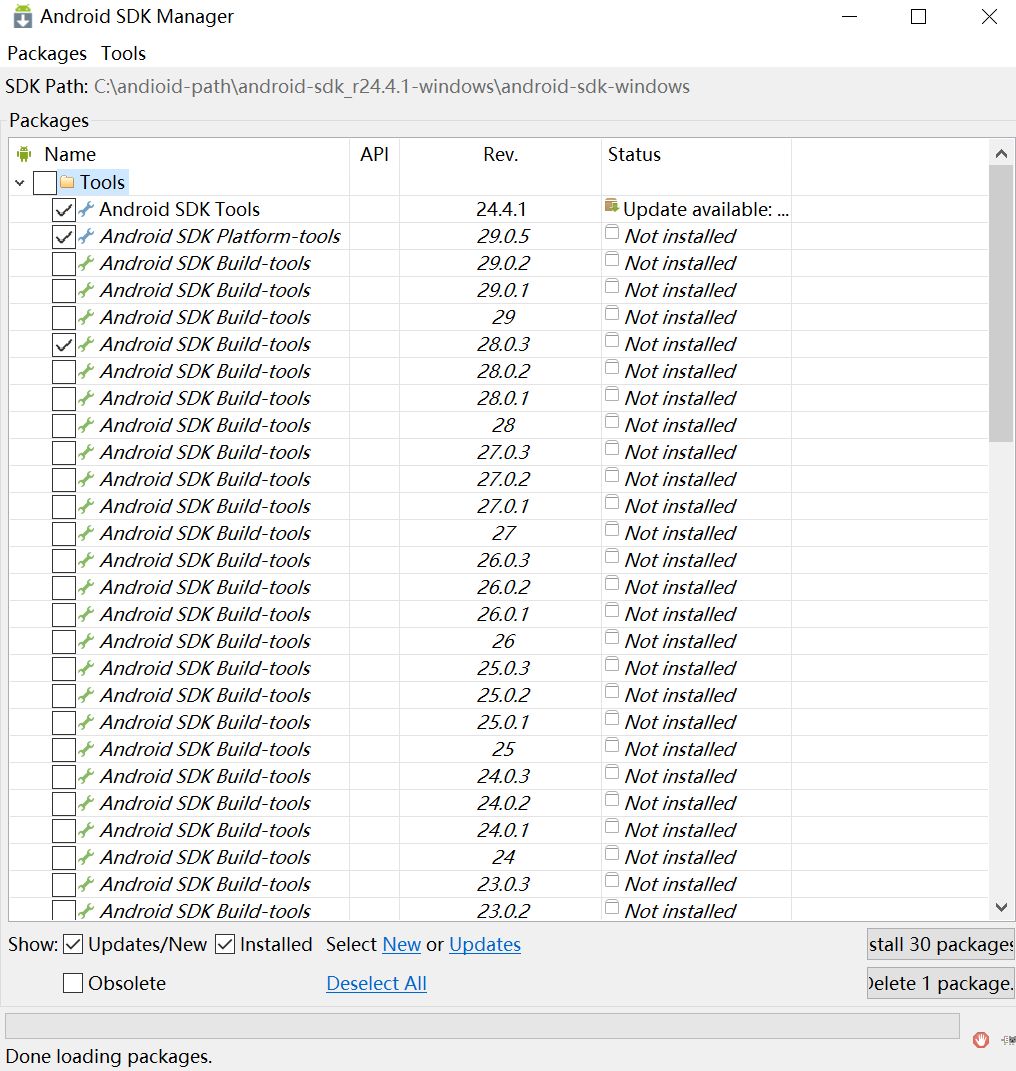Open the Packages menu
Screen dimensions: 1016x1071
(47, 53)
